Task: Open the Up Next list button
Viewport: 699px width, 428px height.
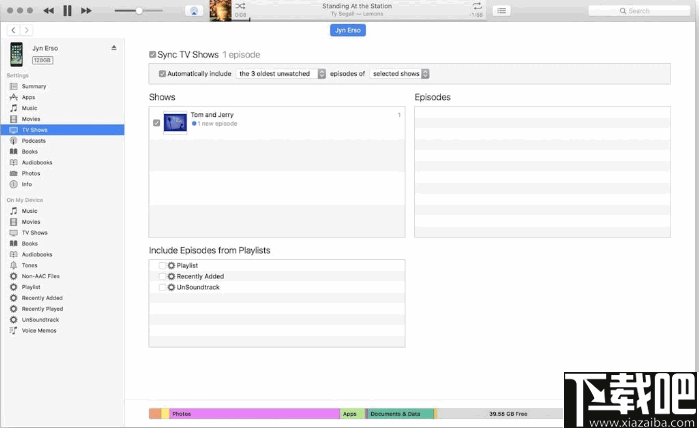Action: (502, 11)
